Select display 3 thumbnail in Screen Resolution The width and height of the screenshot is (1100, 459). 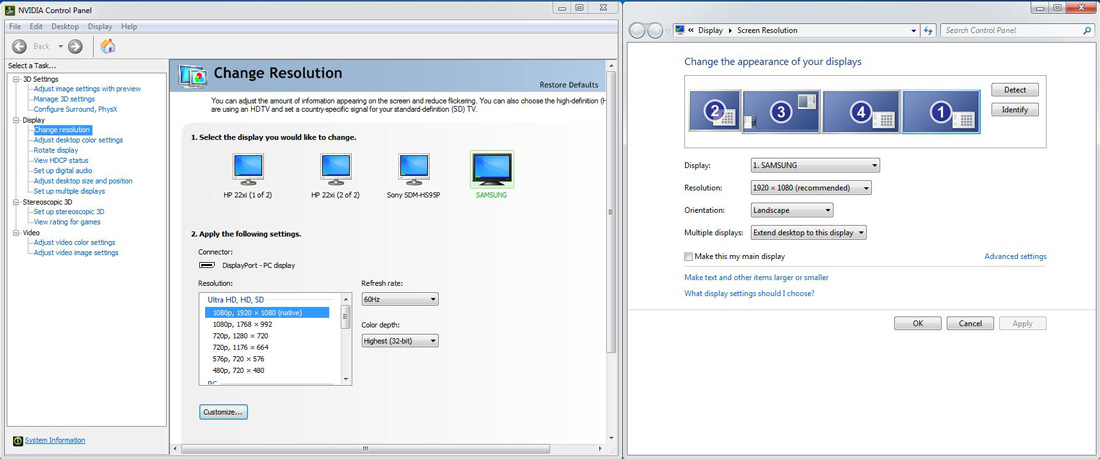click(781, 111)
